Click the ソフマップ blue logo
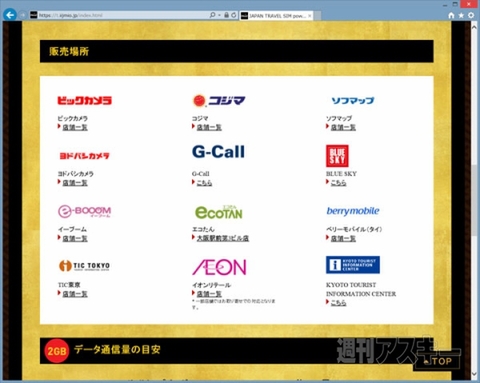Viewport: 480px width, 383px height. (x=353, y=100)
